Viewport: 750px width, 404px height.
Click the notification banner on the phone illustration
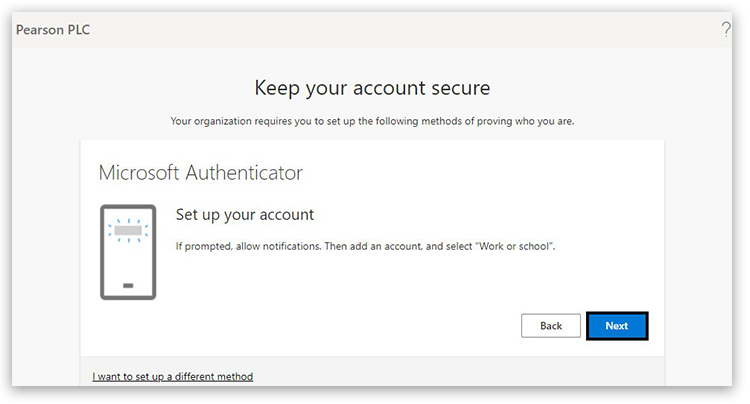tap(128, 231)
